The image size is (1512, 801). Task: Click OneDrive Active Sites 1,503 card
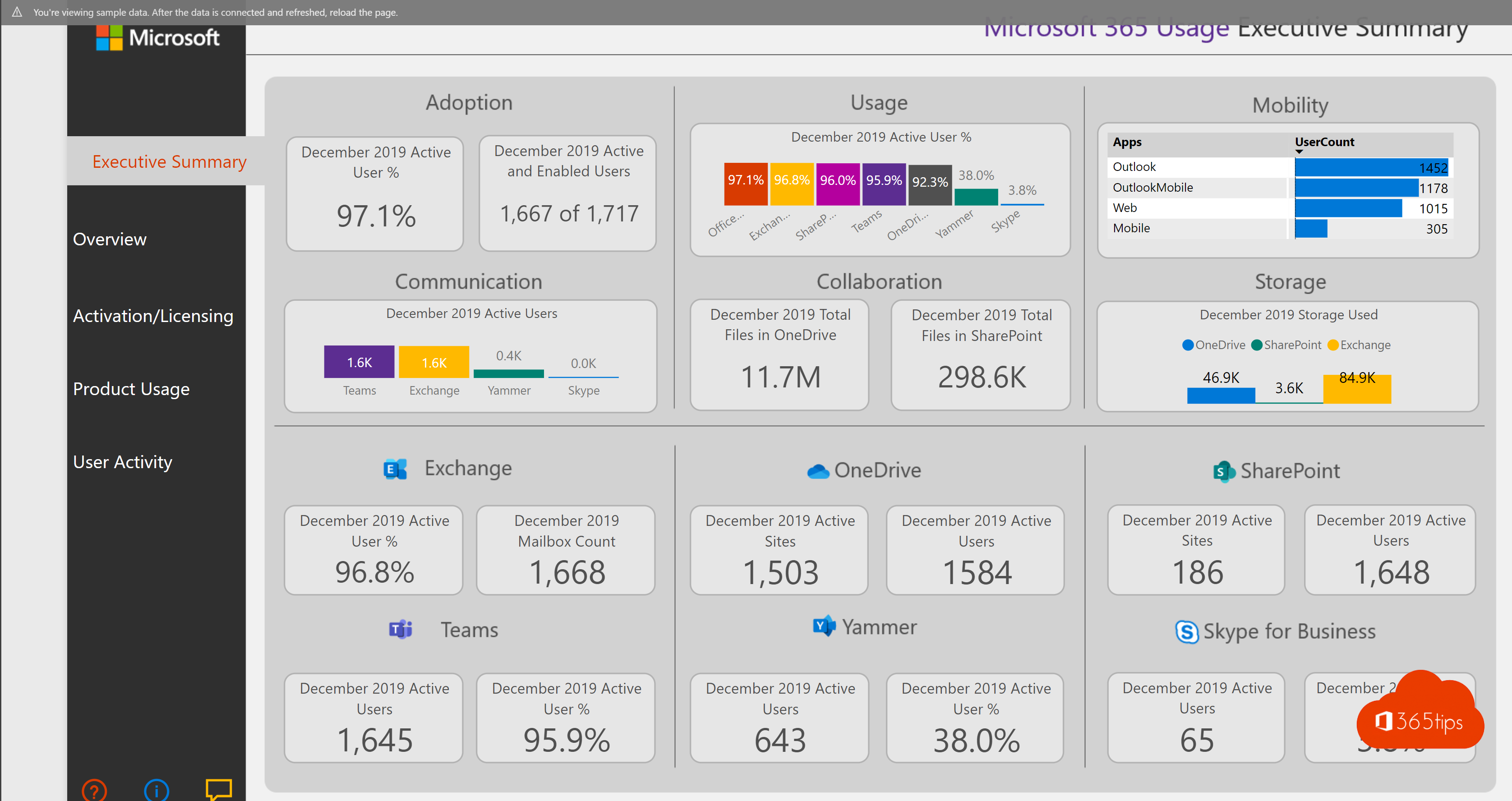point(779,550)
